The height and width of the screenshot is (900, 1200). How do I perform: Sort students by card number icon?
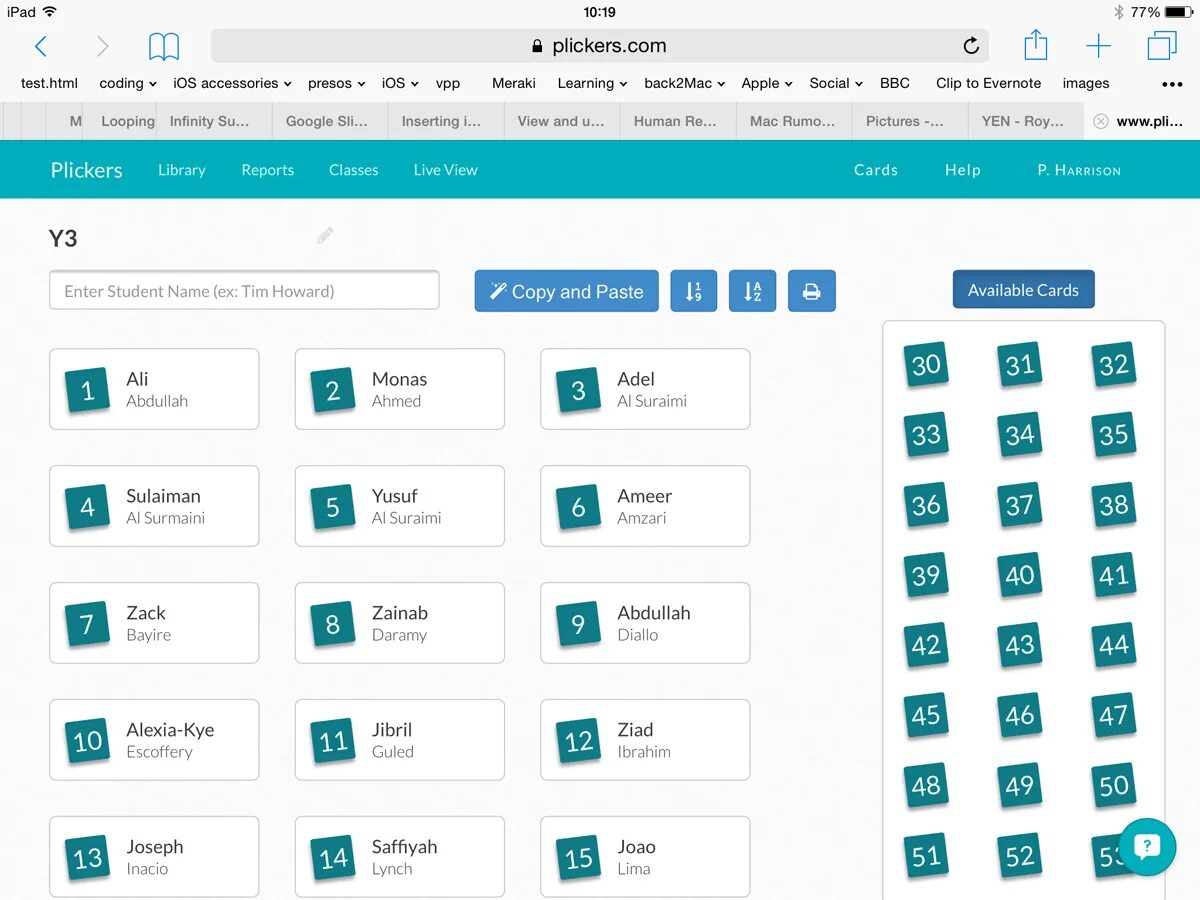pyautogui.click(x=693, y=291)
